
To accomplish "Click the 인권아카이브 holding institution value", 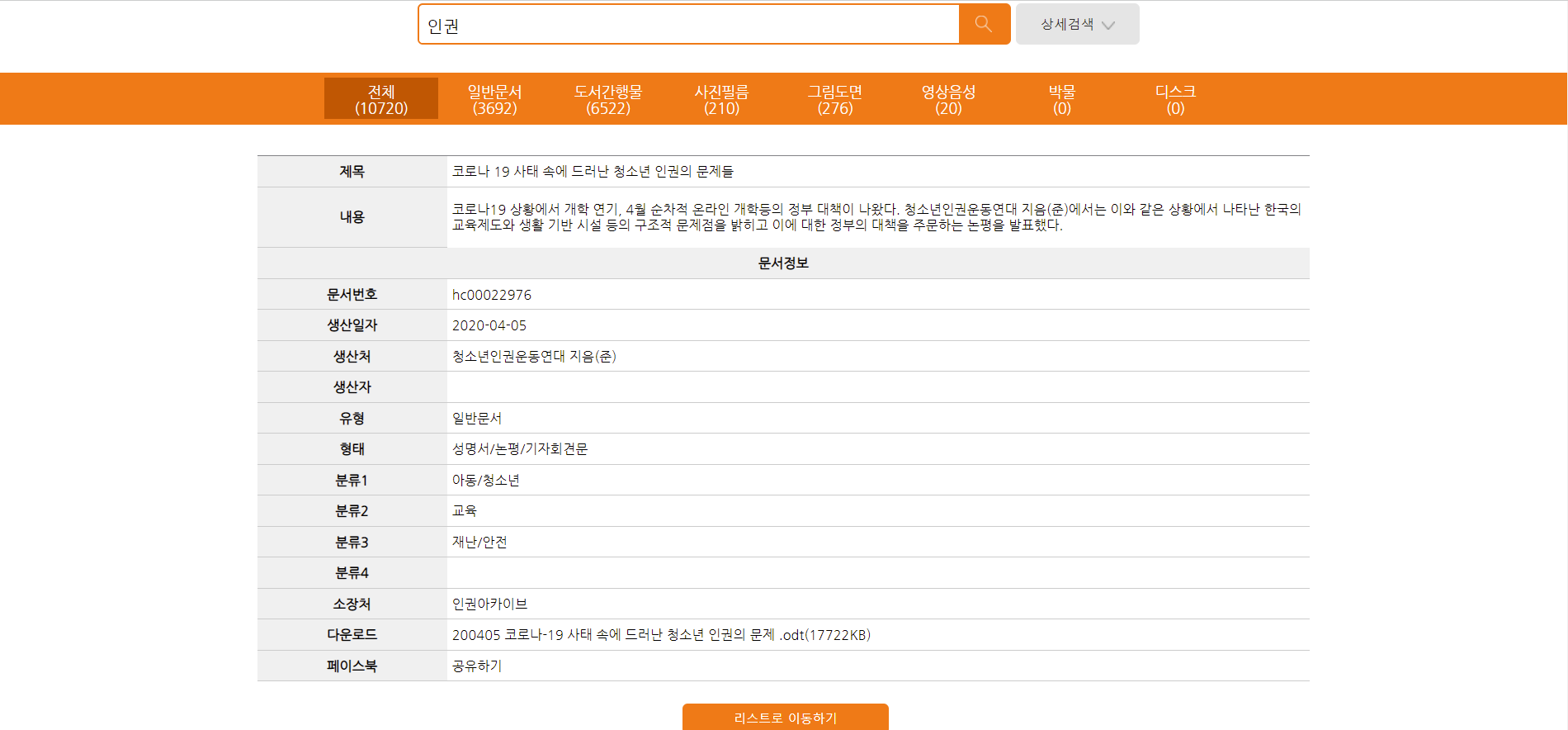I will click(x=489, y=604).
